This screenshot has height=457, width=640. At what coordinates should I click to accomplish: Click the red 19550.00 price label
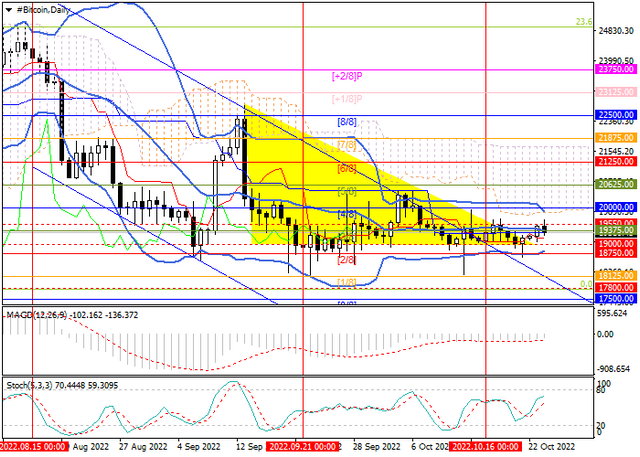tap(616, 223)
